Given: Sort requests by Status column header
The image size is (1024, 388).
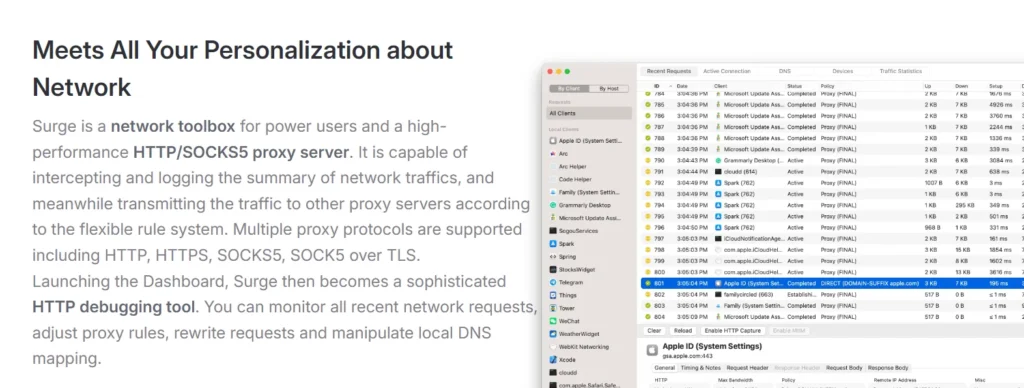Looking at the screenshot, I should [794, 86].
